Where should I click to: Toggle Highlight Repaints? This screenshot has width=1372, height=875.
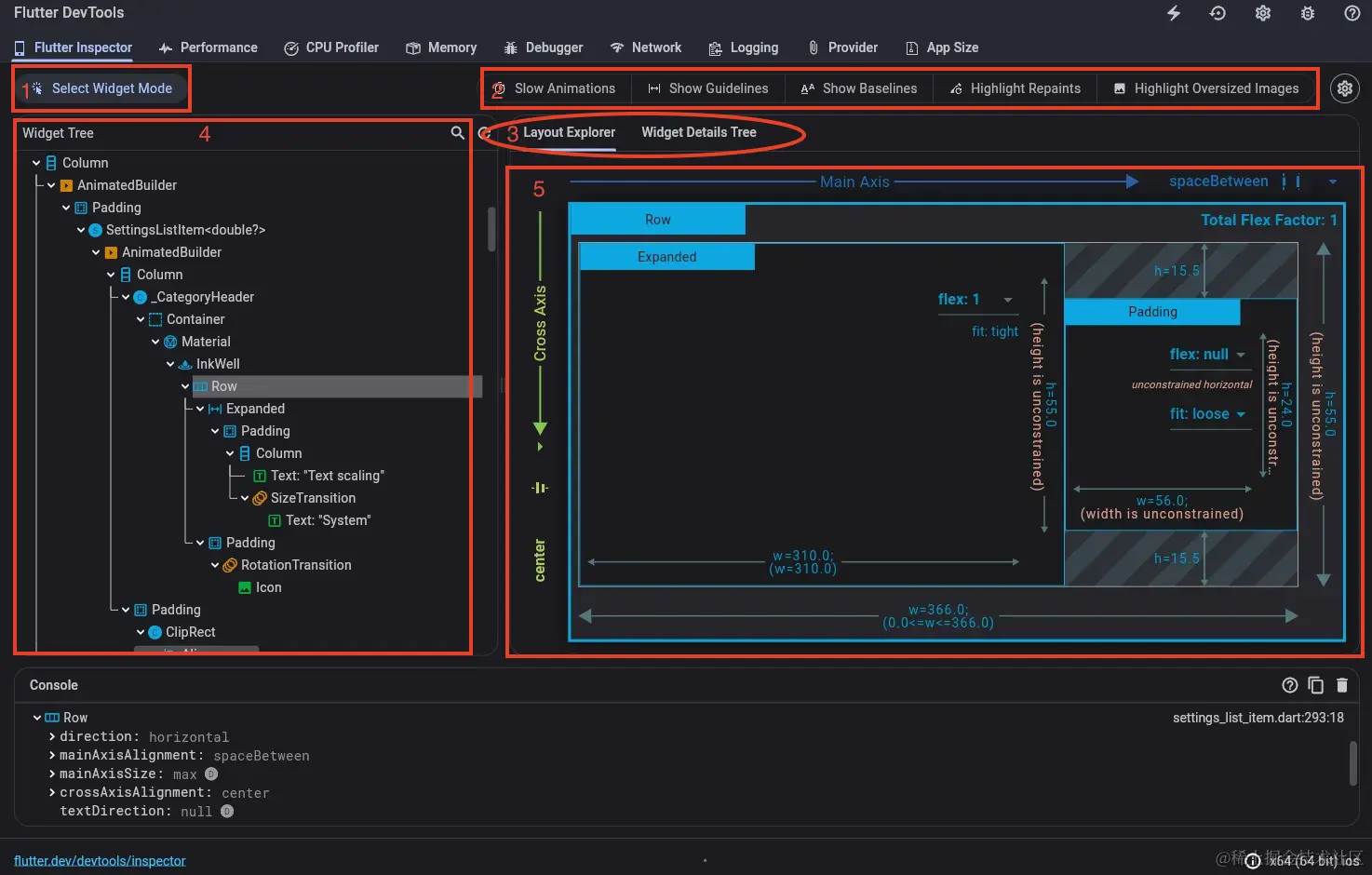1016,88
